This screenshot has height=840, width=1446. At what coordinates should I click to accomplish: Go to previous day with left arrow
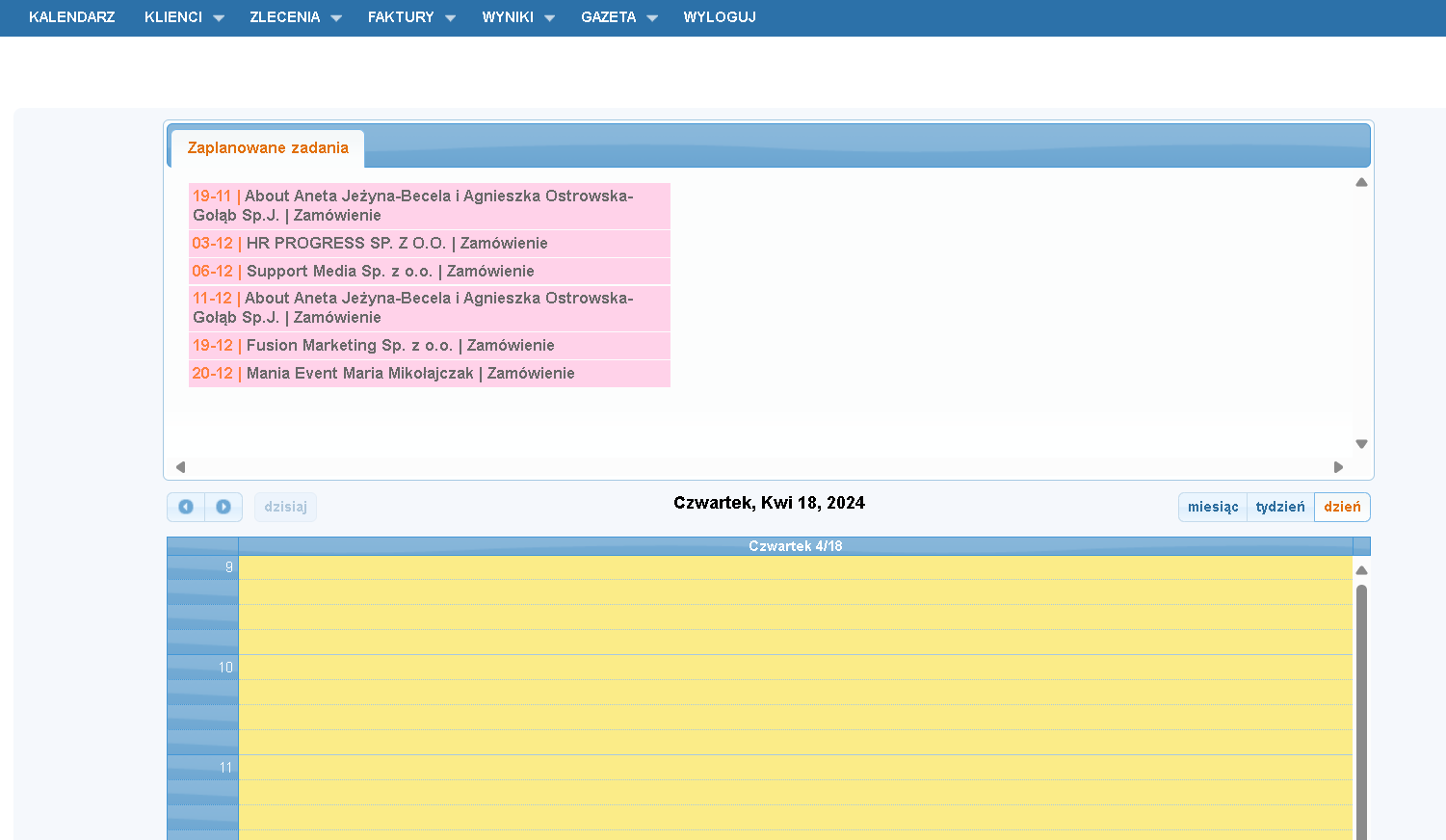click(186, 507)
